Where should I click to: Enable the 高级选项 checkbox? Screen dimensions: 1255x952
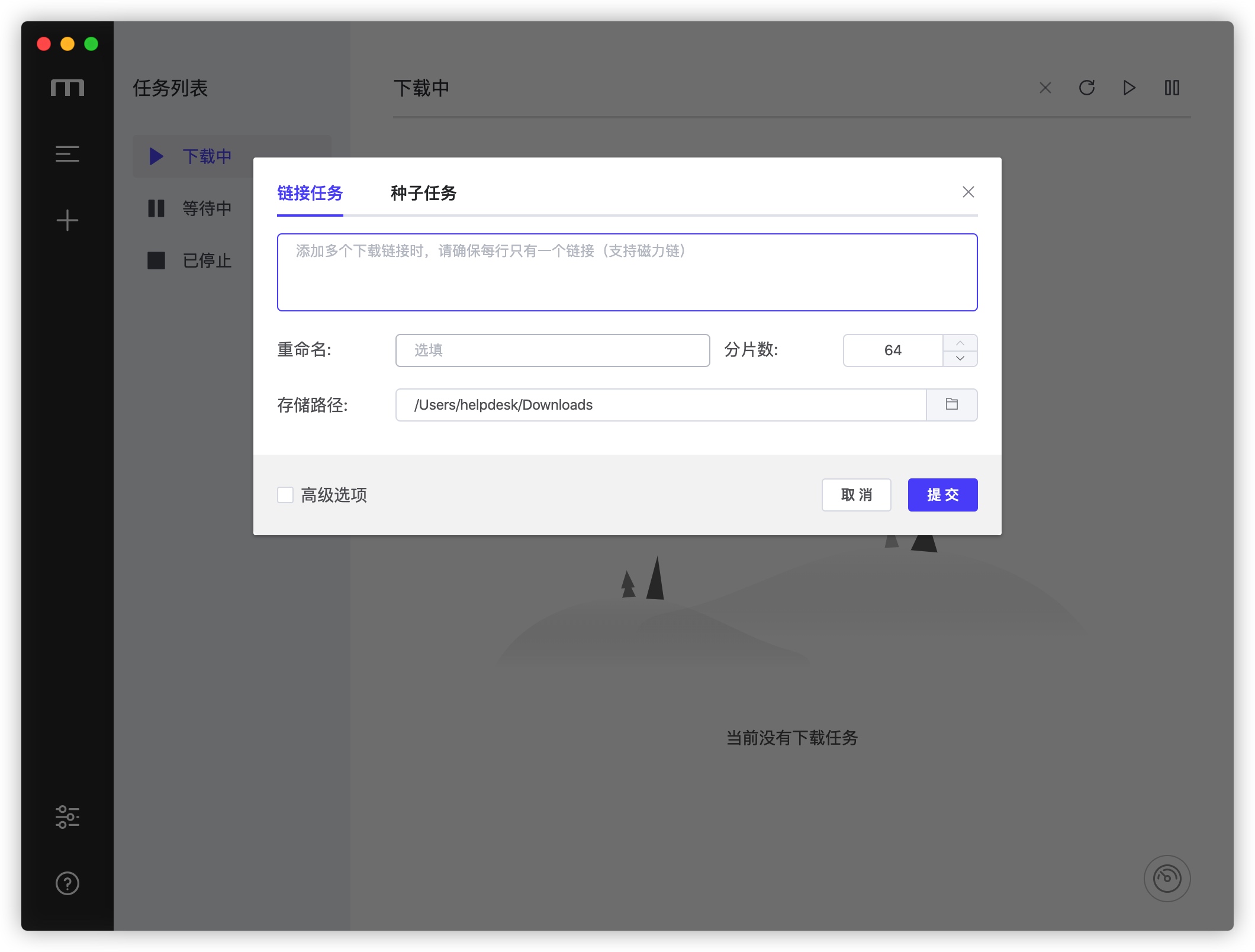click(285, 495)
